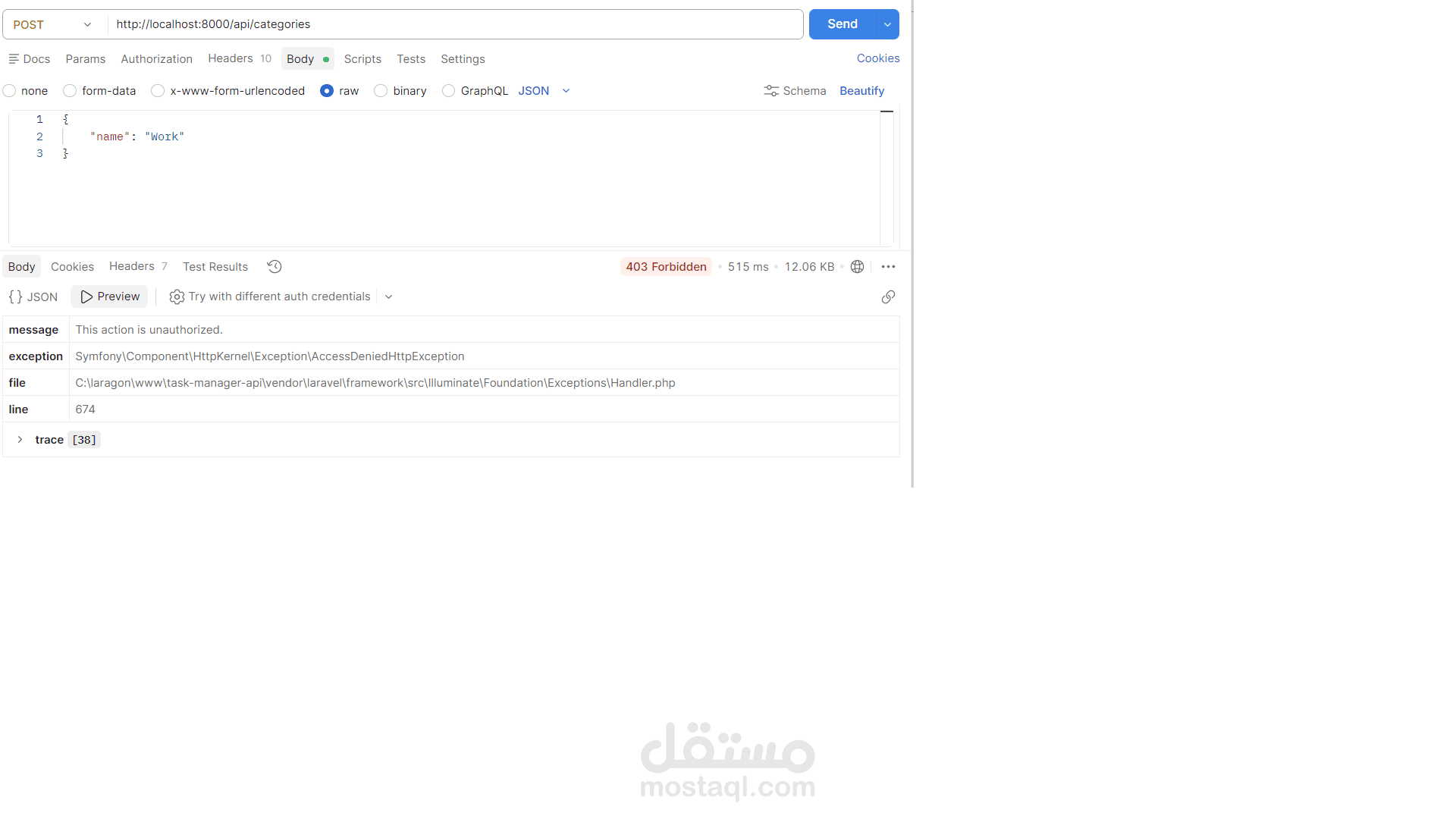The width and height of the screenshot is (1456, 819).
Task: Click the request URL input field
Action: [x=455, y=24]
